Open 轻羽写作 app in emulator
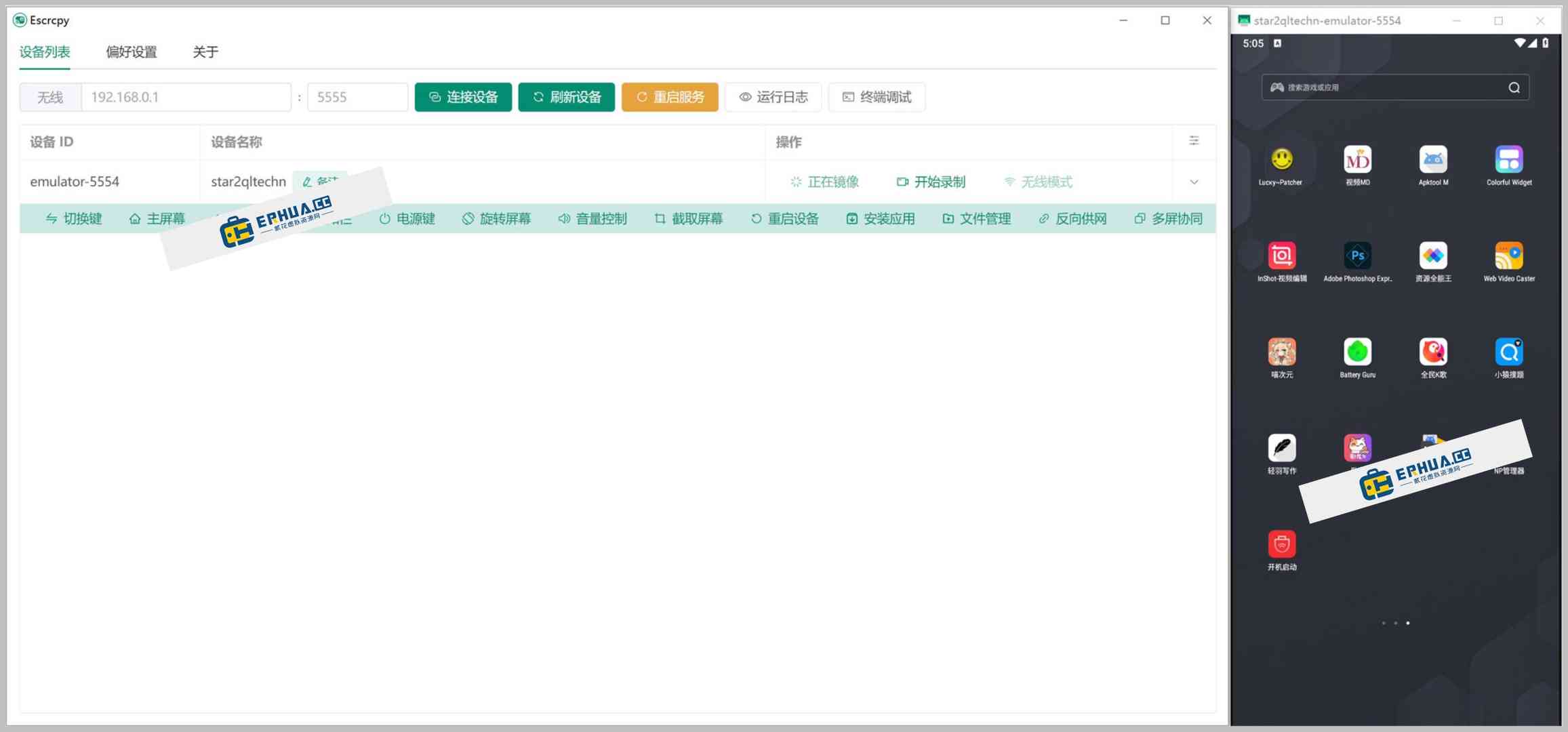 click(1281, 455)
